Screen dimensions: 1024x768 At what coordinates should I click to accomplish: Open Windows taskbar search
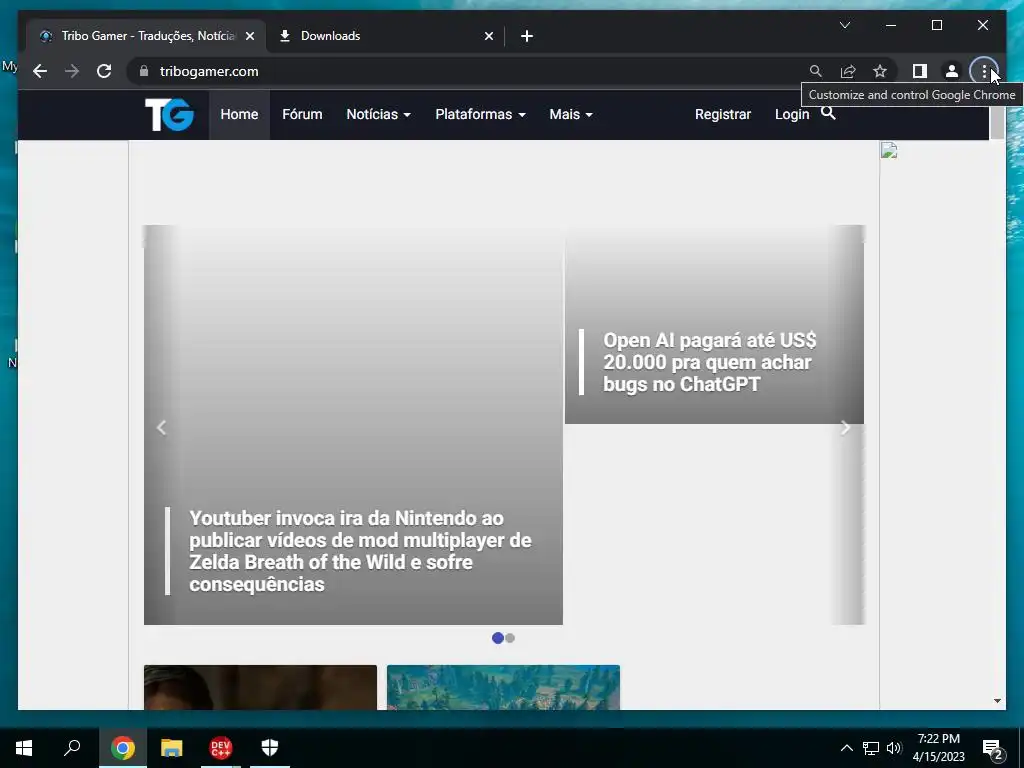coord(72,748)
